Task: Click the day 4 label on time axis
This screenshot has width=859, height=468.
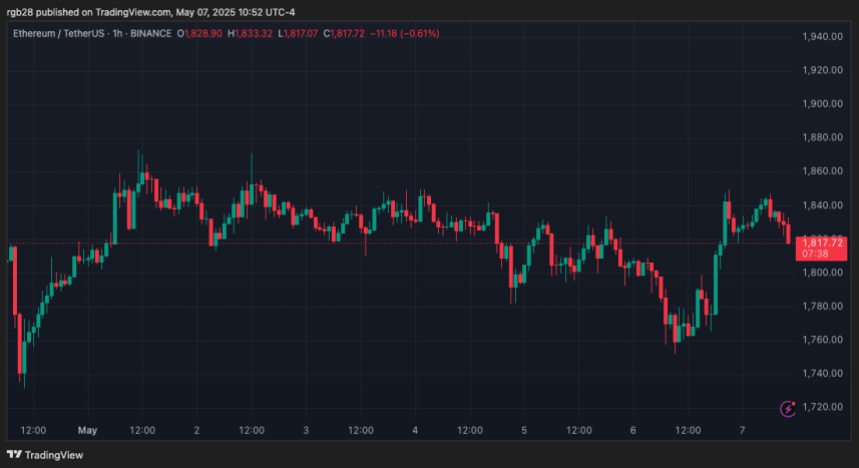Action: click(x=414, y=430)
